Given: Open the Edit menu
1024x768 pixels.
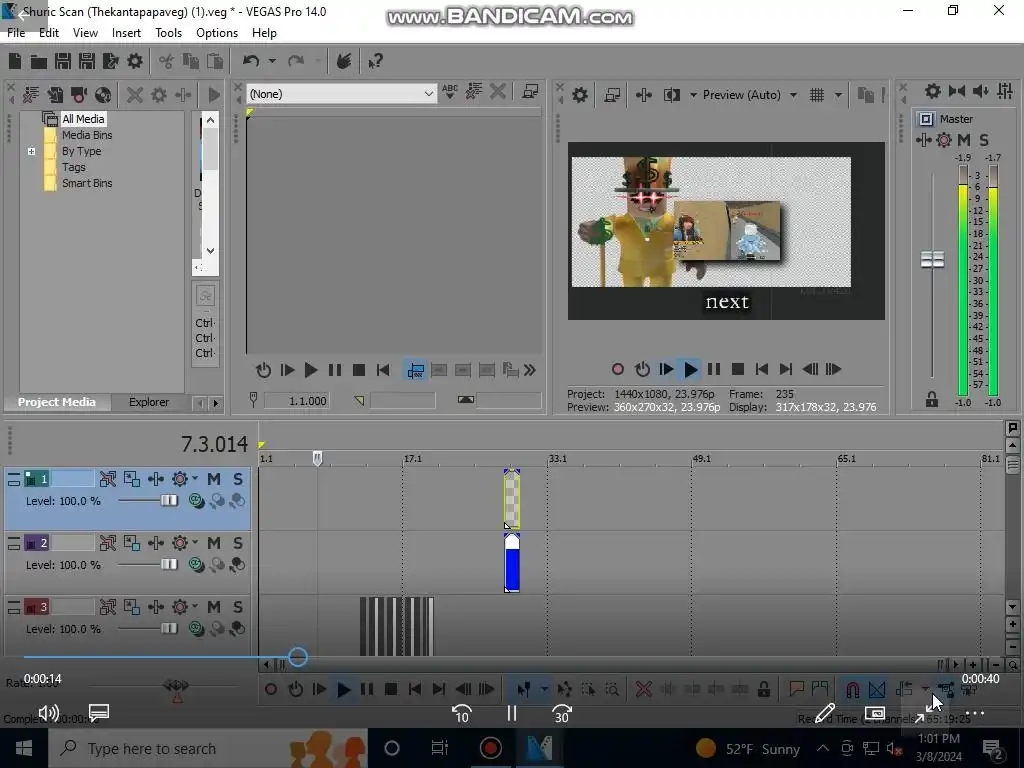Looking at the screenshot, I should point(48,33).
